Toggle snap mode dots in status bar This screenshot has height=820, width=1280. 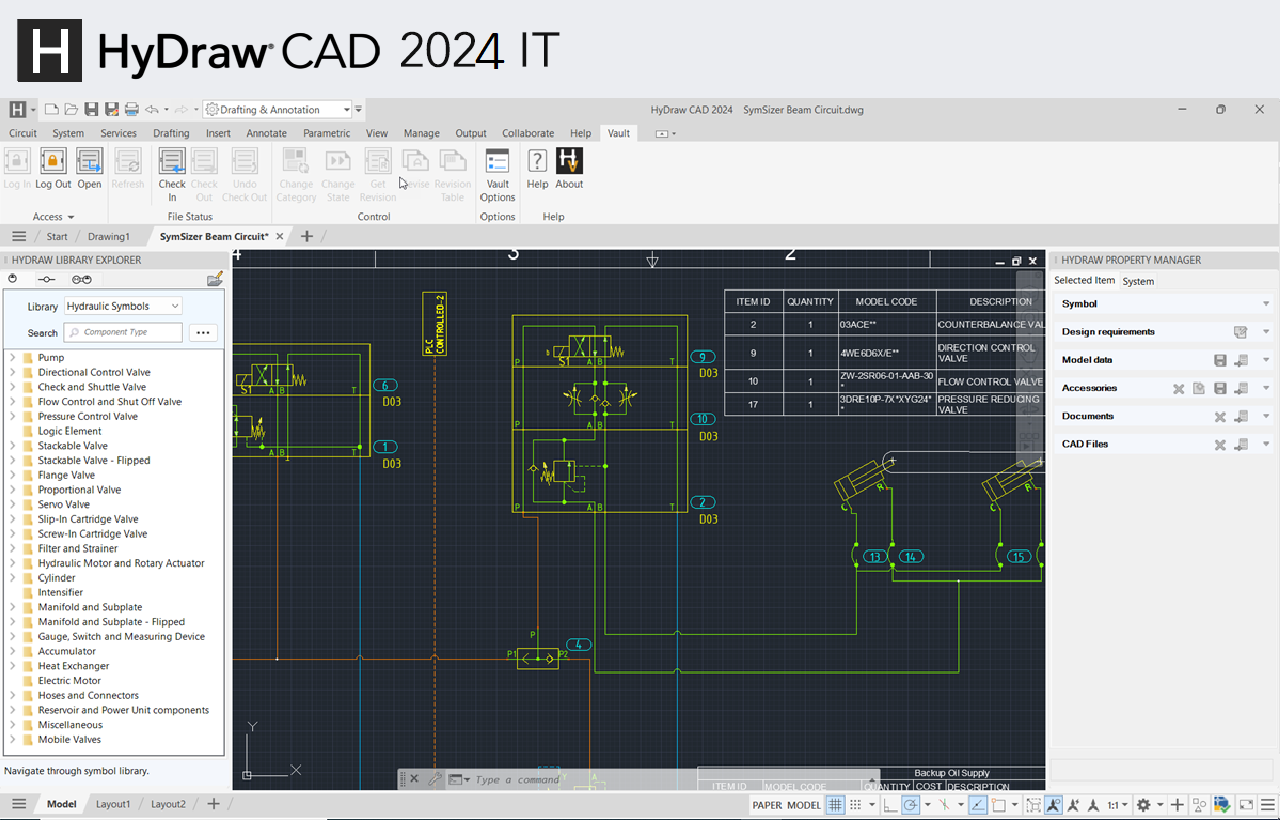pyautogui.click(x=856, y=804)
